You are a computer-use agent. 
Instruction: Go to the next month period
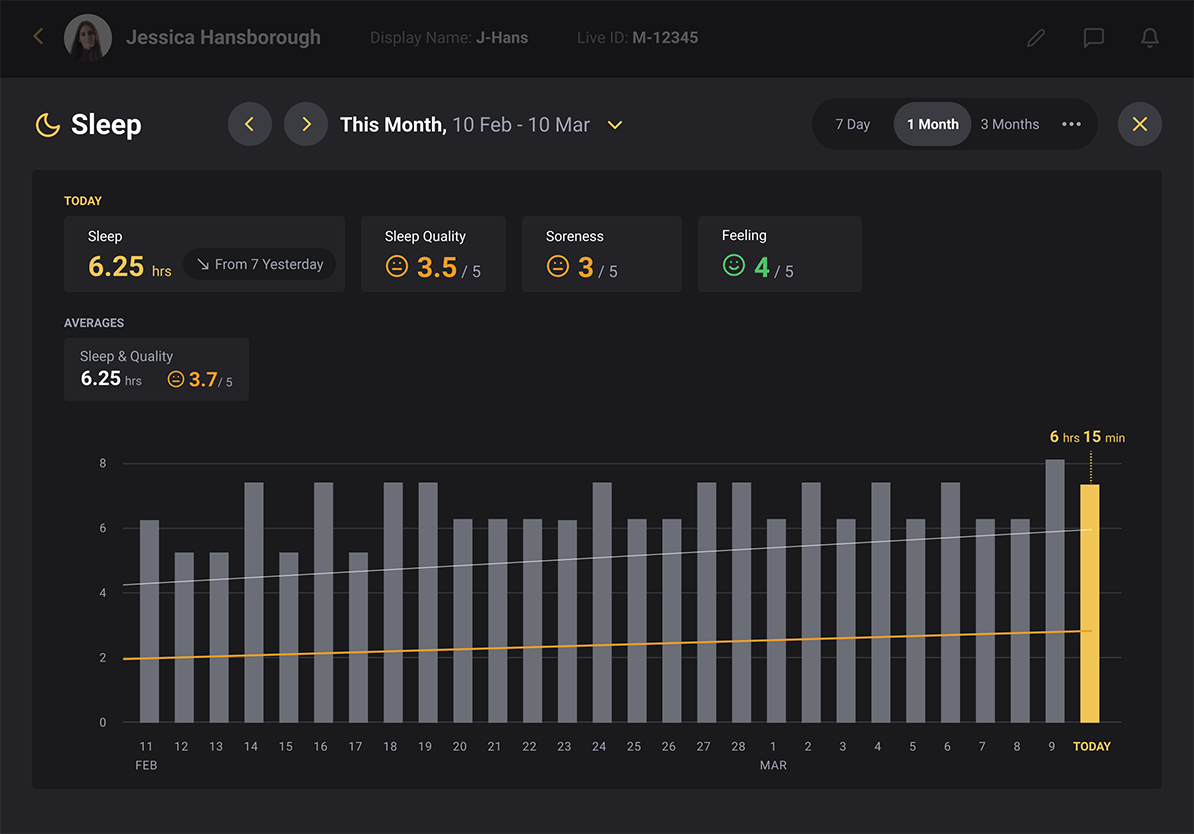click(306, 125)
